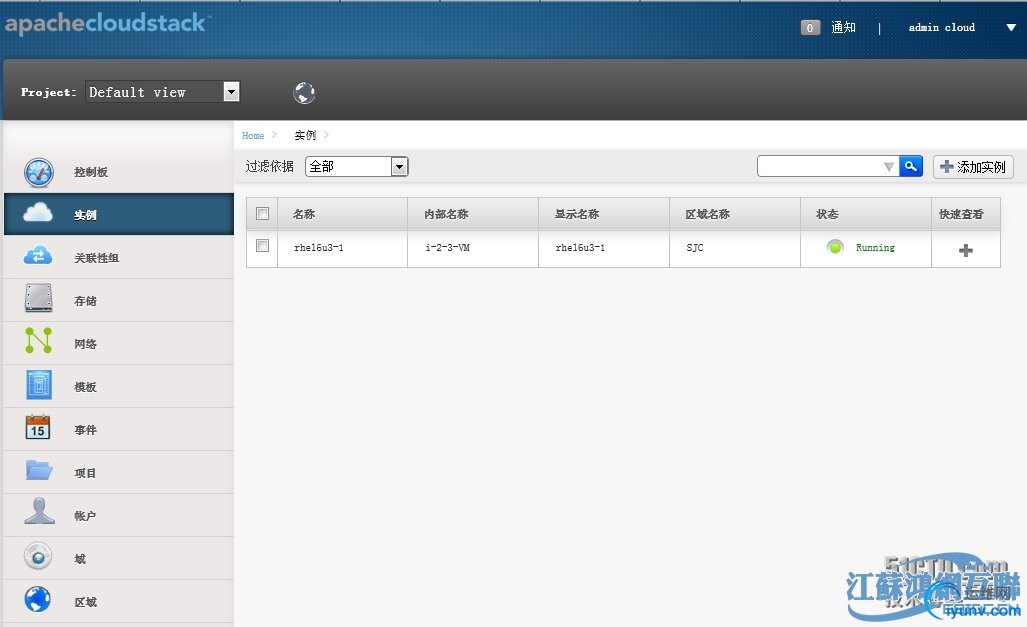This screenshot has width=1027, height=627.
Task: Open 域 in the sidebar
Action: click(x=119, y=559)
